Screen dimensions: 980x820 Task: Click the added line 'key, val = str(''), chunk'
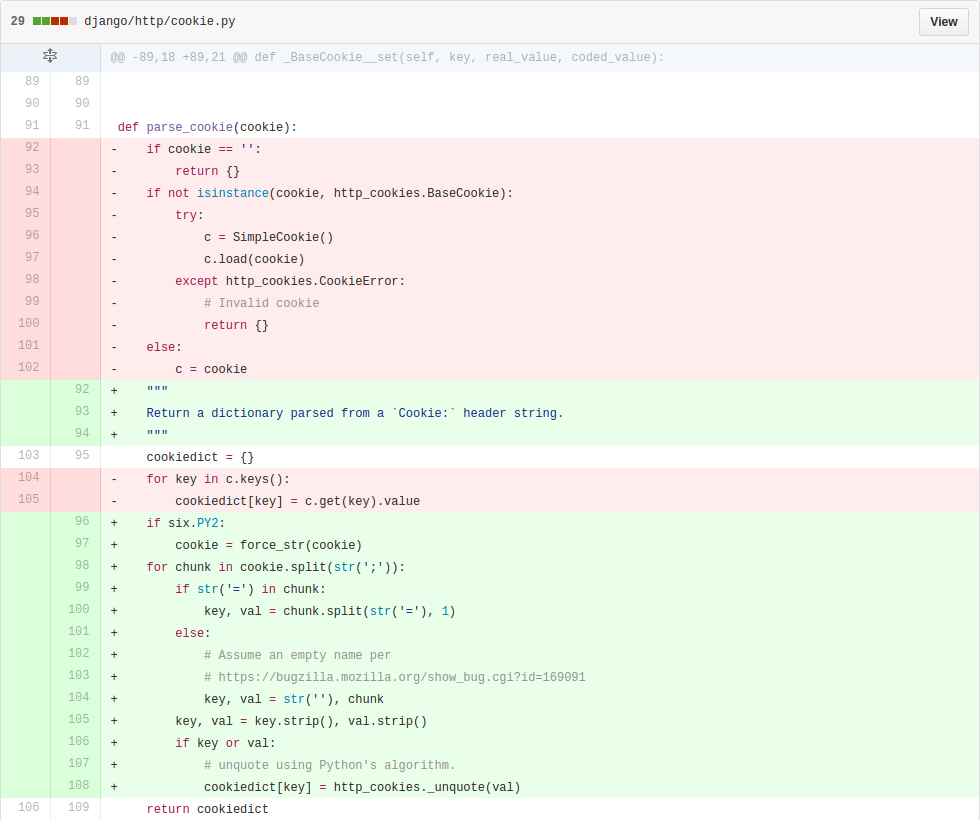pyautogui.click(x=294, y=699)
